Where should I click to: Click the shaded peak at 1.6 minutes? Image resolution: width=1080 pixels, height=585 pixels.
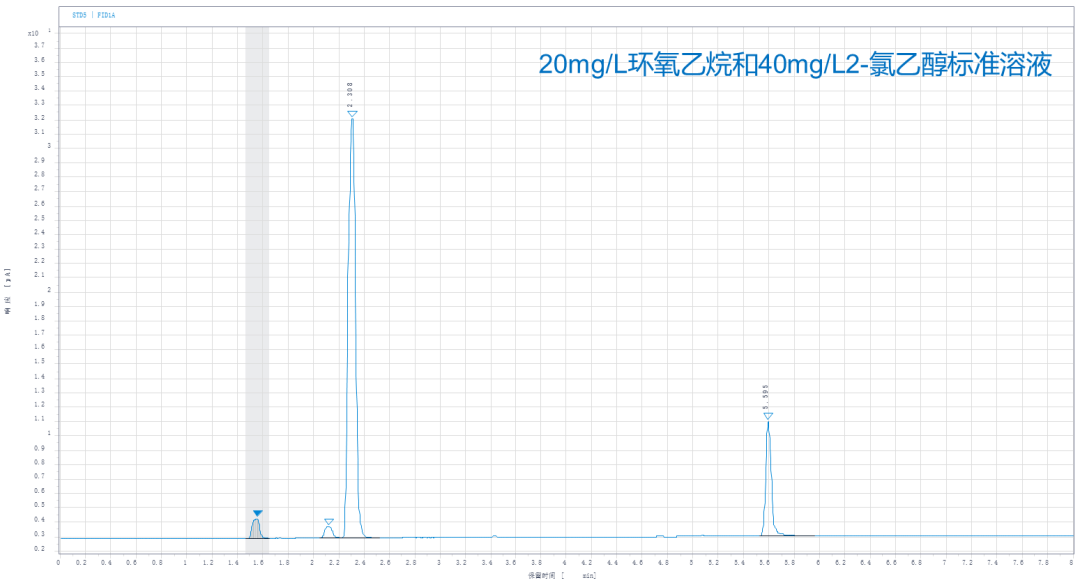(x=256, y=529)
